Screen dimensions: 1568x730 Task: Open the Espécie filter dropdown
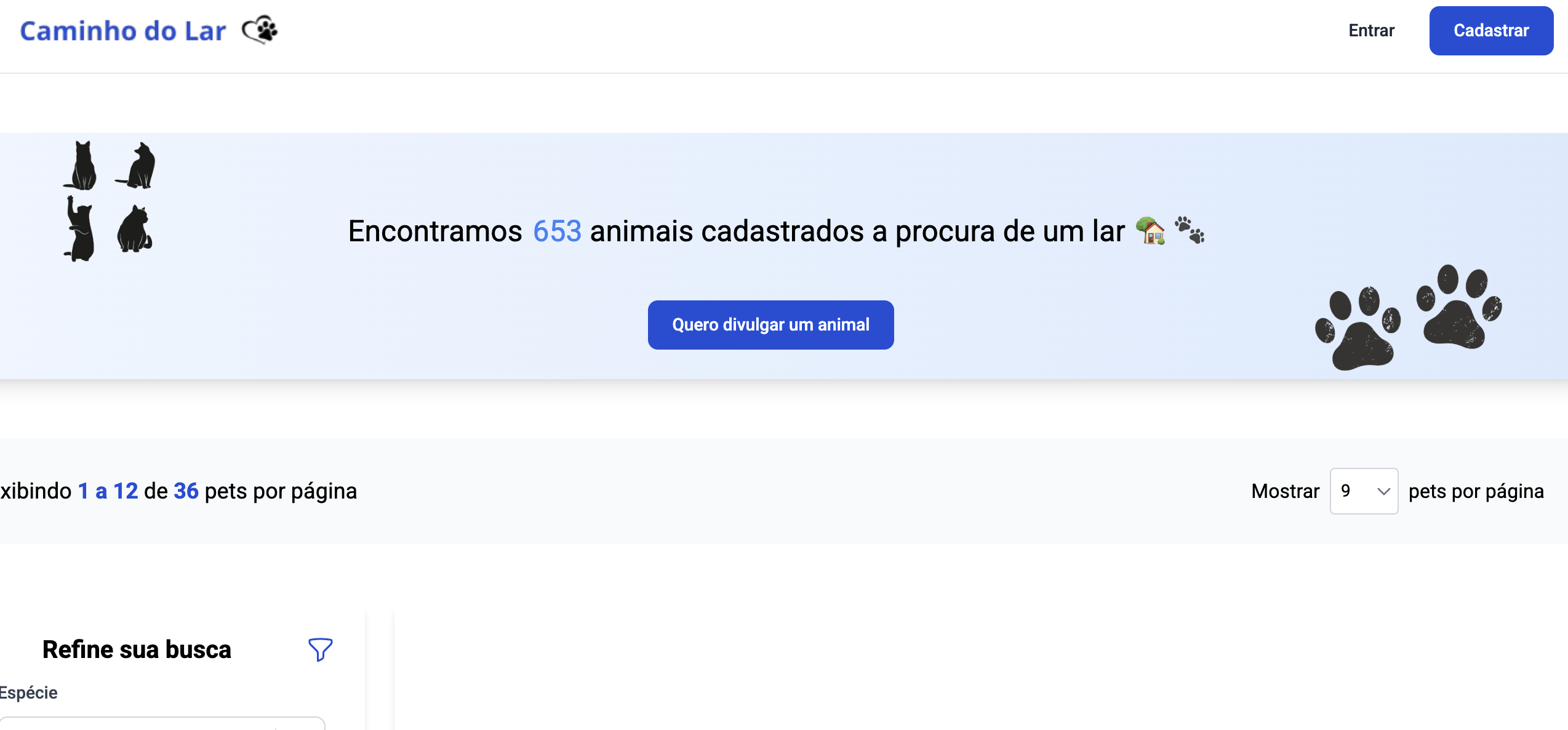click(x=162, y=723)
